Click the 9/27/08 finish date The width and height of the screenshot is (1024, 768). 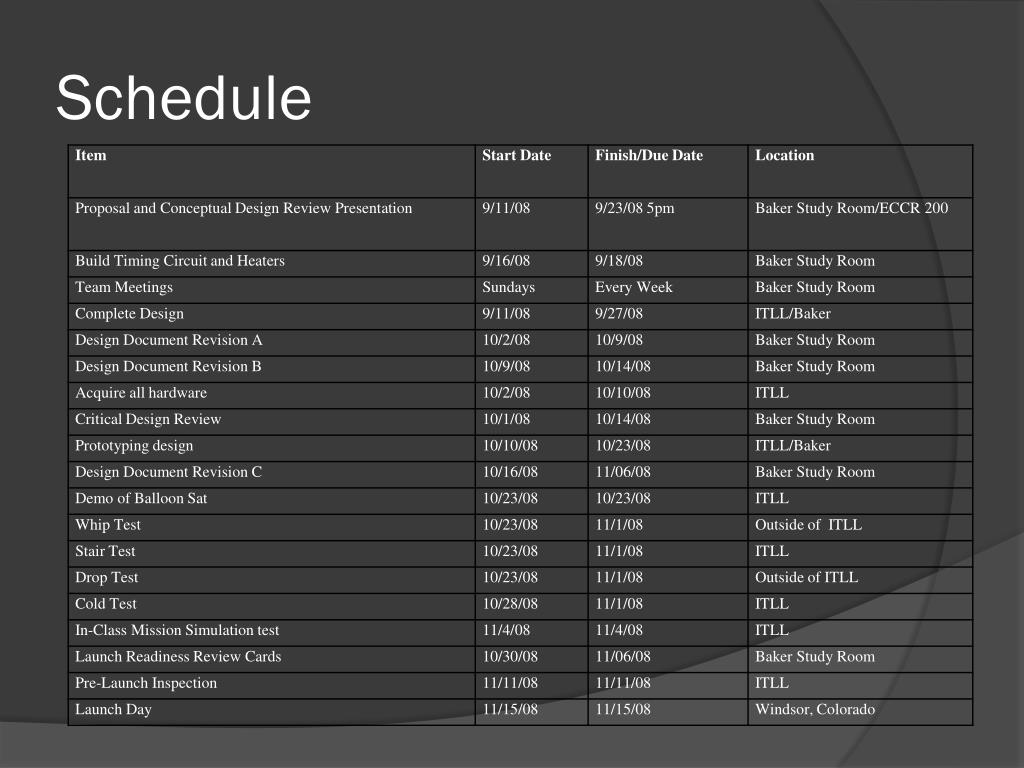pos(618,314)
